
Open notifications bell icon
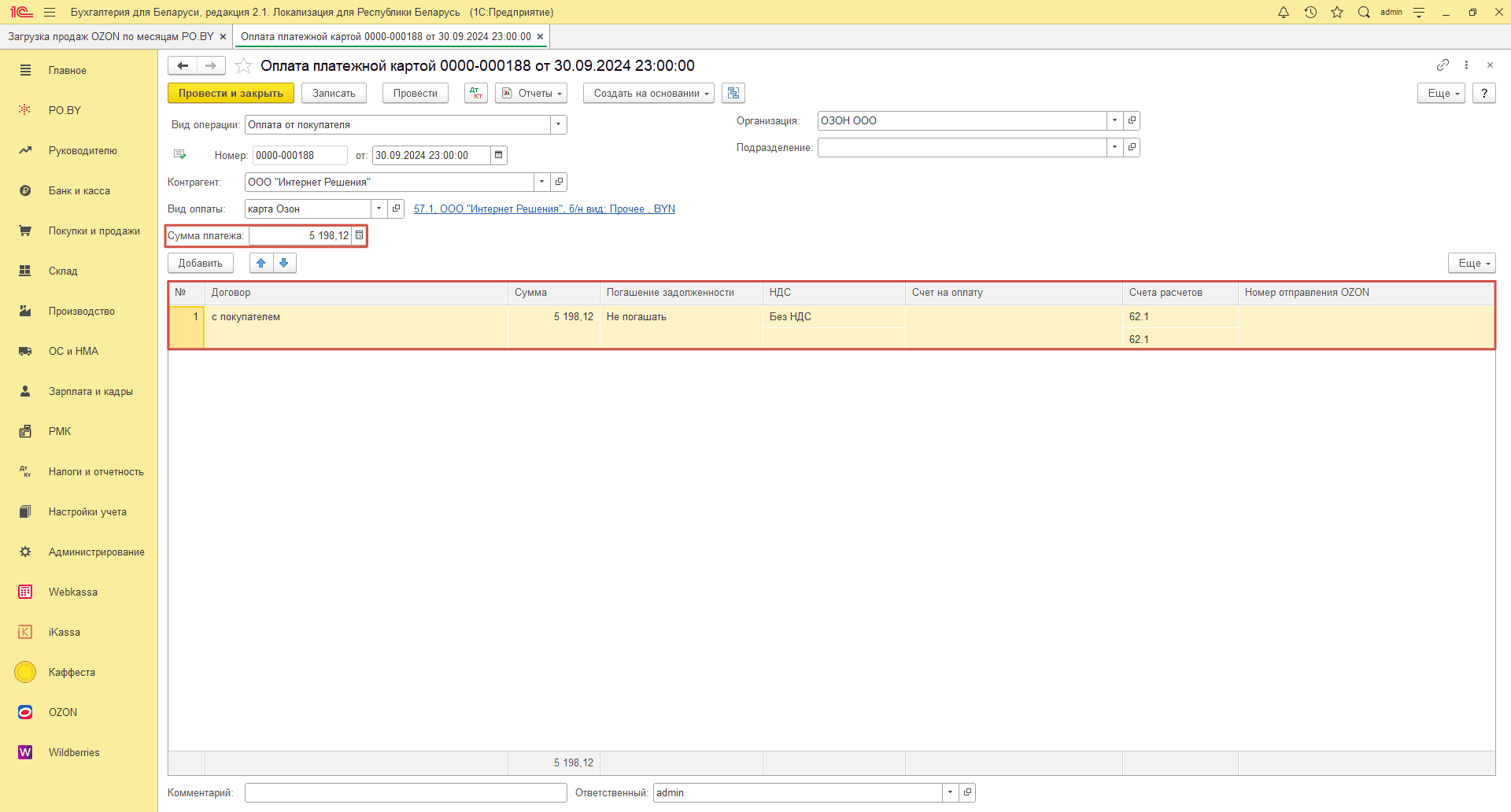(1284, 12)
